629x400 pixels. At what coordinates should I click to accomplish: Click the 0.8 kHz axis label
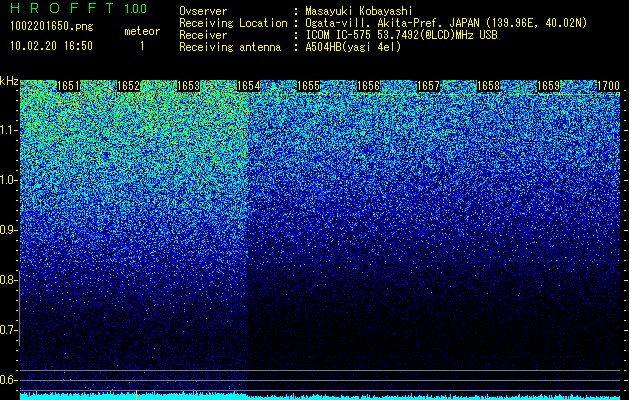pyautogui.click(x=8, y=280)
